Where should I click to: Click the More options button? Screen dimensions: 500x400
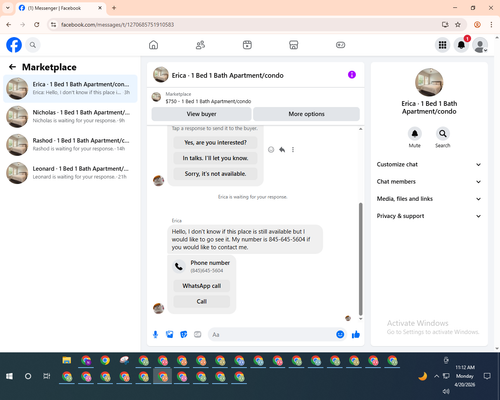[x=306, y=114]
